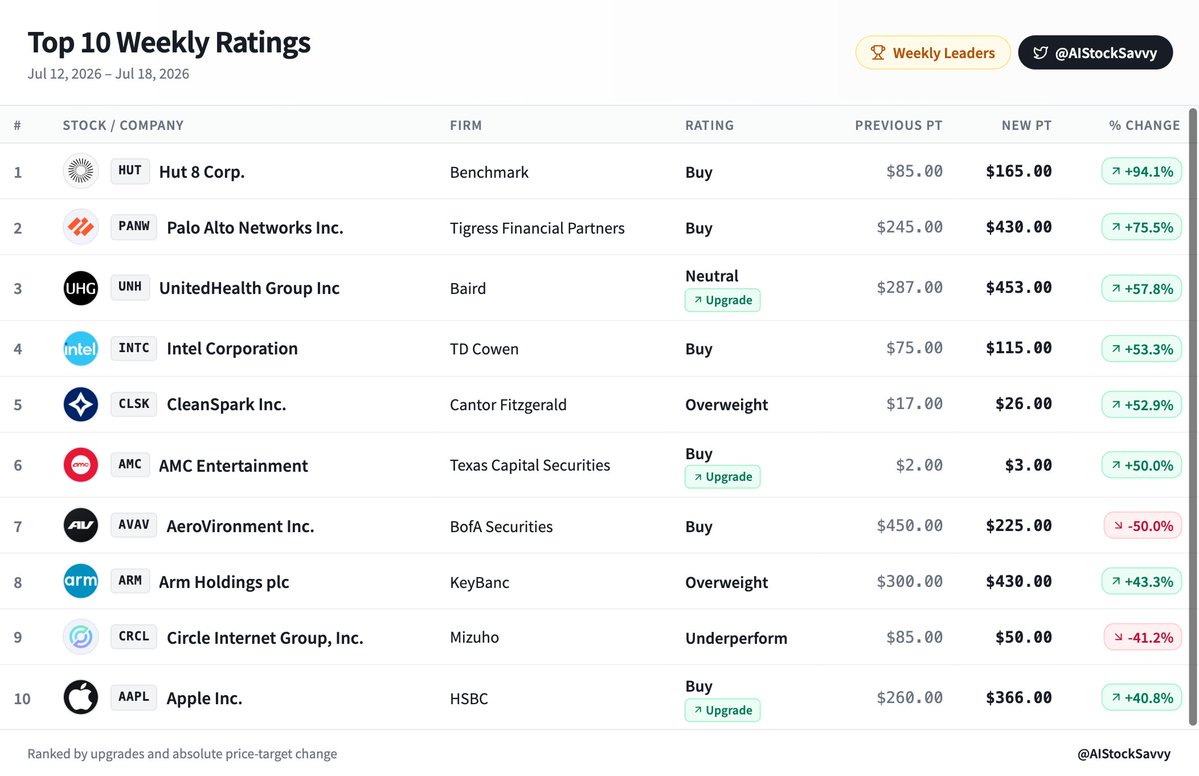Click the Palo Alto Networks logo icon
The height and width of the screenshot is (776, 1199).
pyautogui.click(x=80, y=227)
